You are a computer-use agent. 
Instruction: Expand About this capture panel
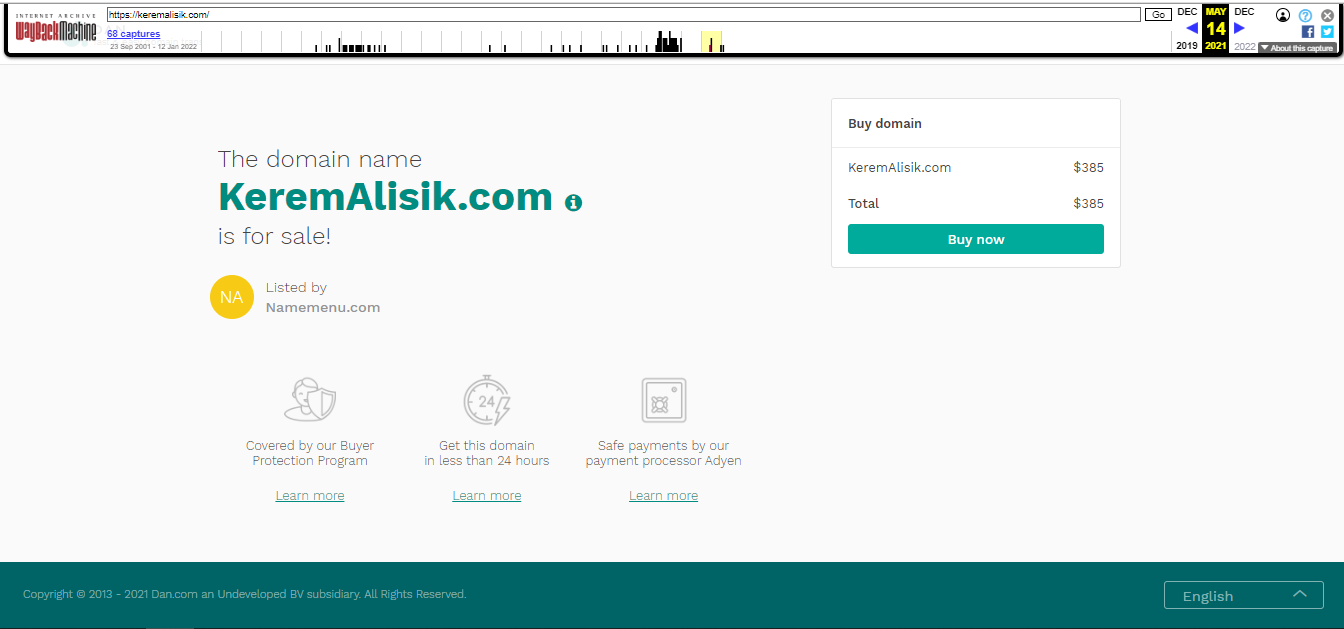[x=1297, y=48]
